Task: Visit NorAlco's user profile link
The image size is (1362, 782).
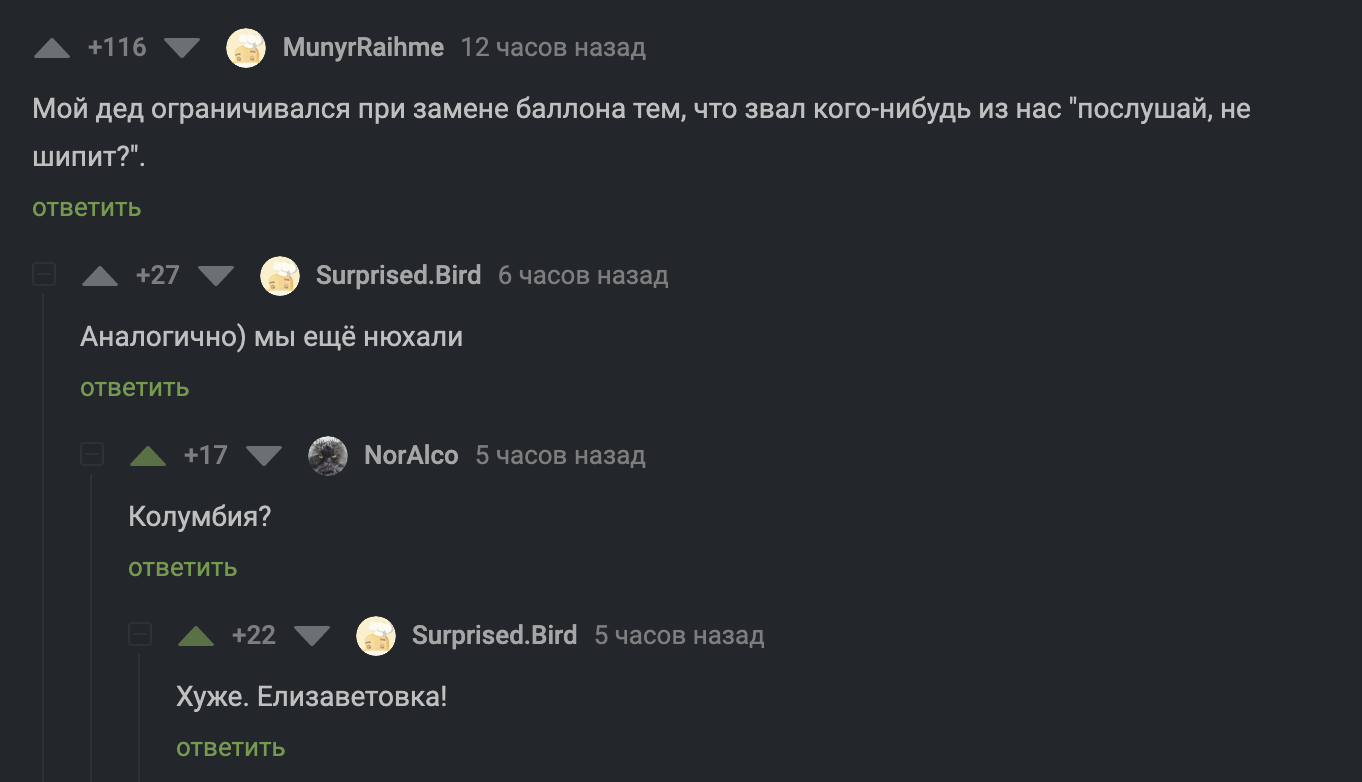Action: tap(411, 456)
